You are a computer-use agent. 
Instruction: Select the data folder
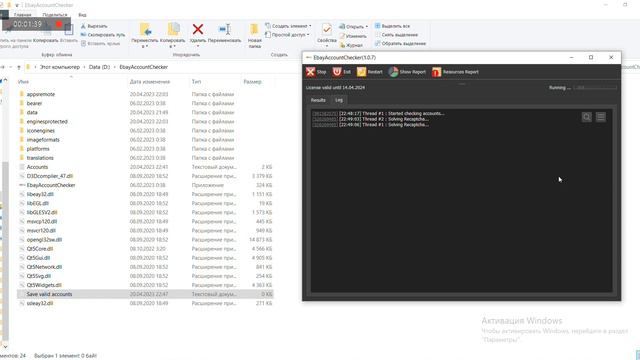click(32, 112)
